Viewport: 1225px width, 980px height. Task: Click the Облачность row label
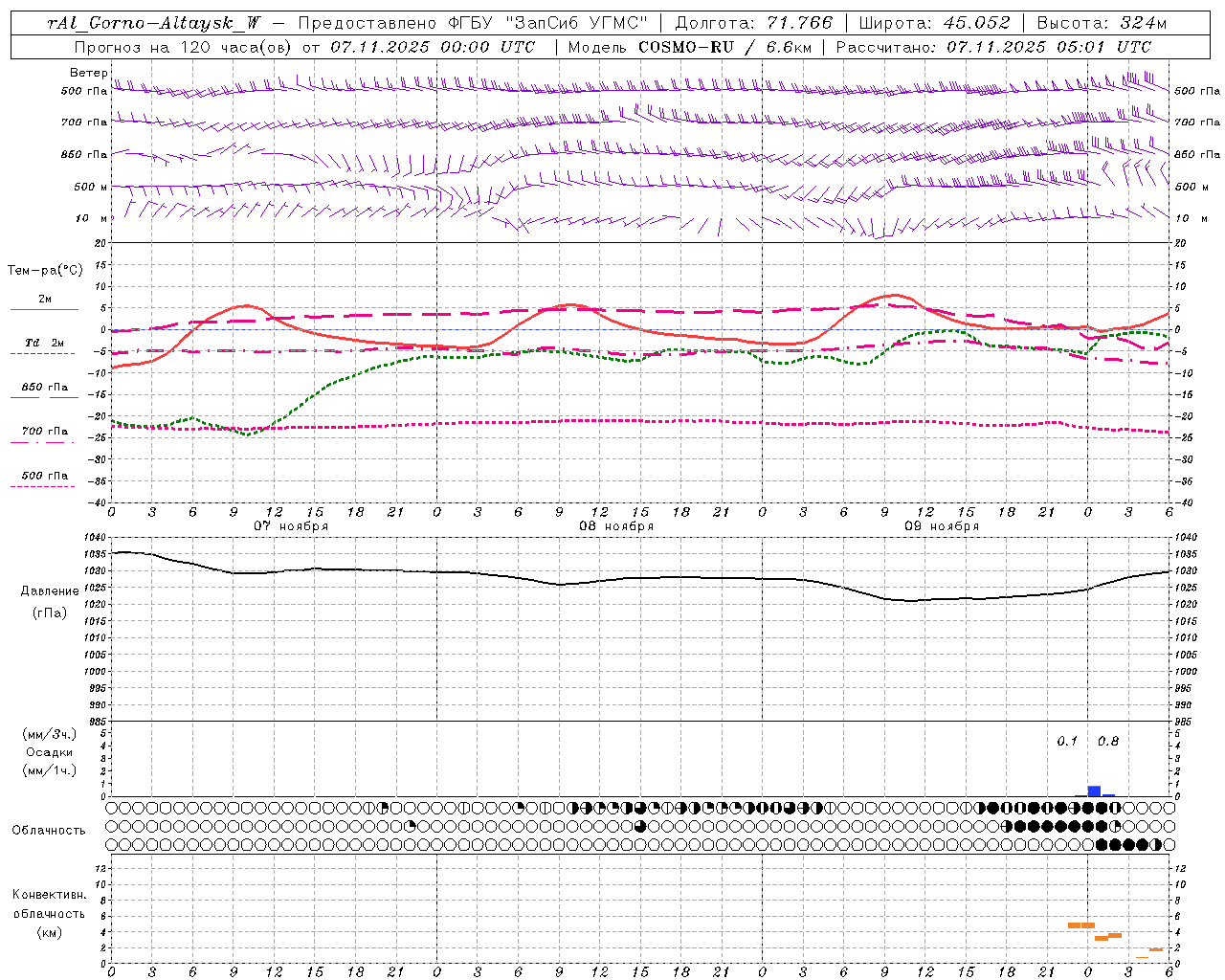[49, 831]
